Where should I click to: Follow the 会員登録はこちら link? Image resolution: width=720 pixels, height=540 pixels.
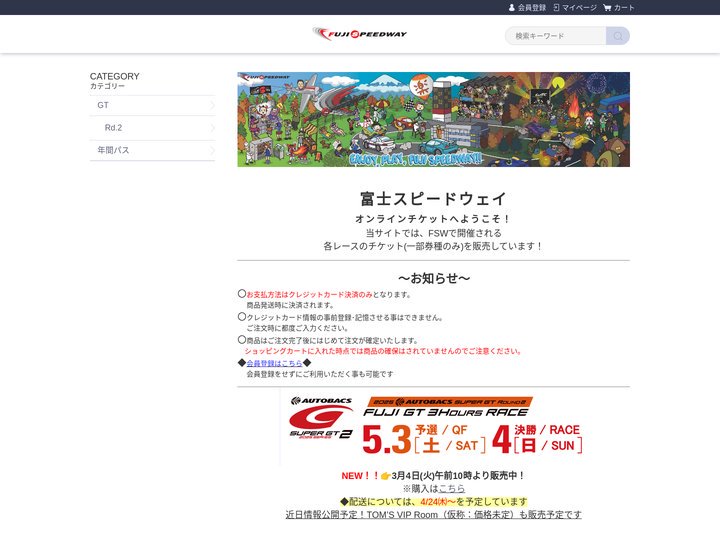coord(274,363)
